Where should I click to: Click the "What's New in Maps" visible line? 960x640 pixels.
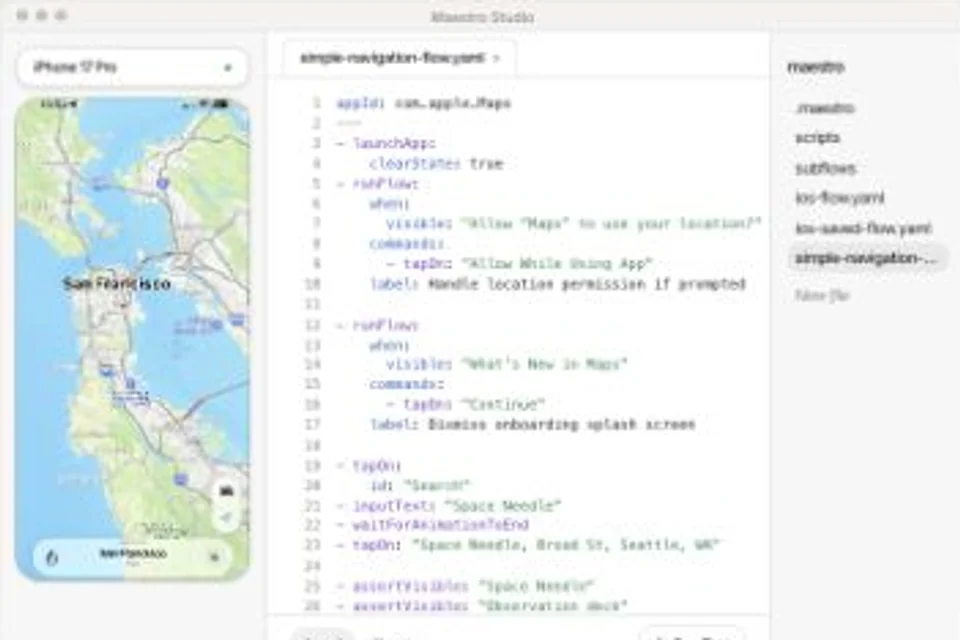(506, 364)
